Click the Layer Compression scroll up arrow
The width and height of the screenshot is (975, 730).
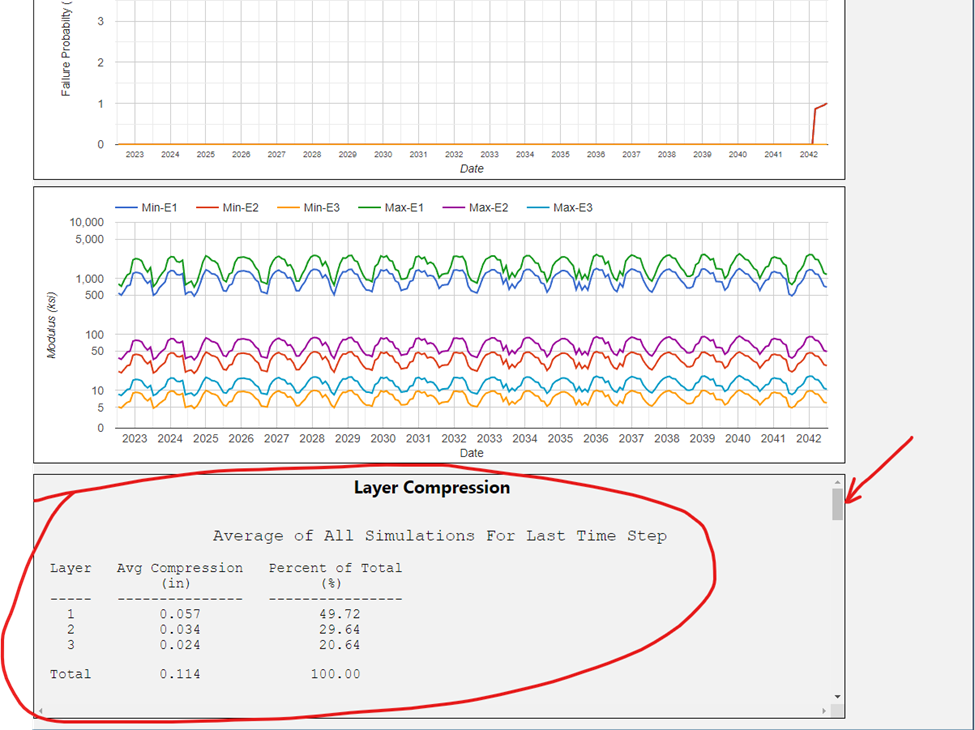pyautogui.click(x=837, y=482)
